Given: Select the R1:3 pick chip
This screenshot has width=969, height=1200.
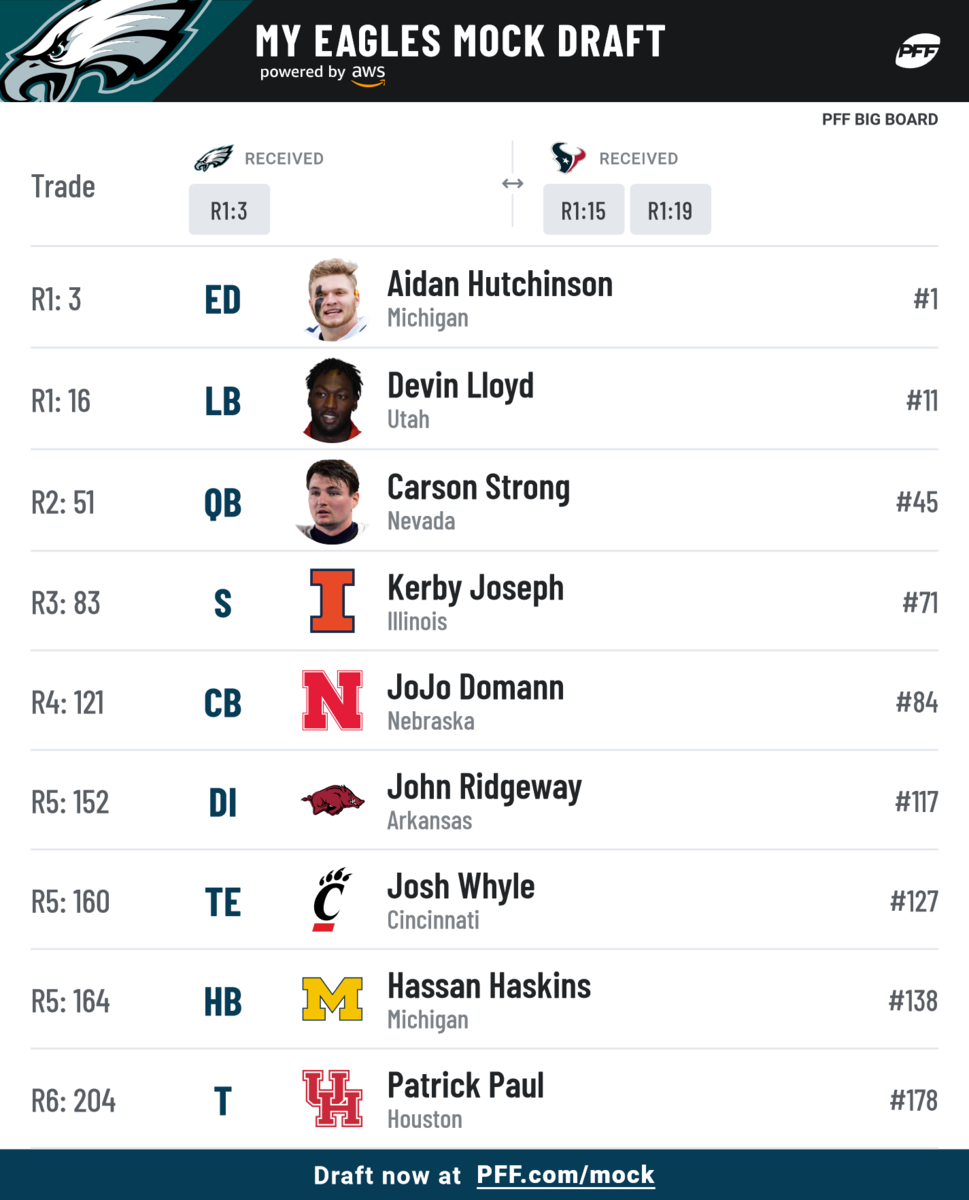Looking at the screenshot, I should click(229, 210).
